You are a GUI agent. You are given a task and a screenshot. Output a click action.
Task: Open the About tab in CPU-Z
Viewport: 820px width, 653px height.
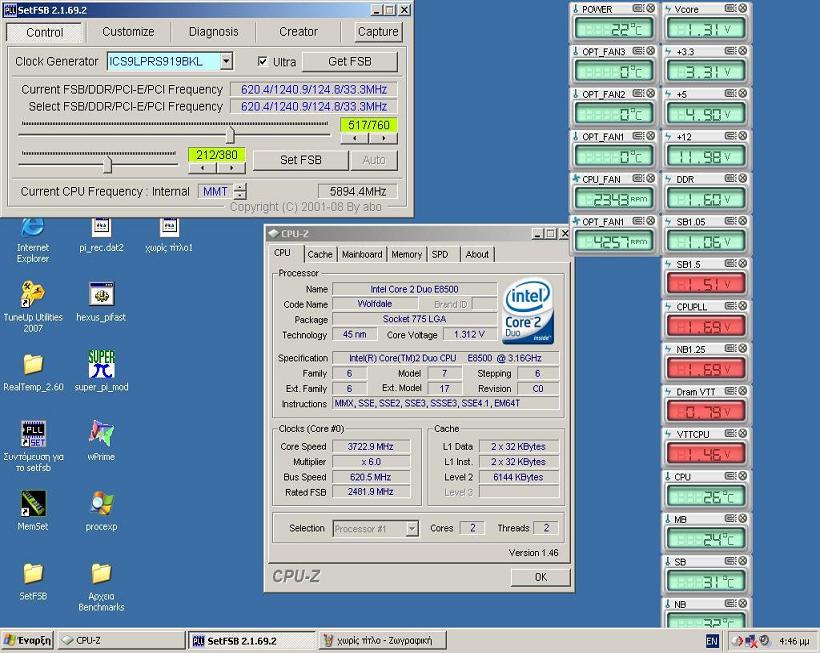(477, 255)
